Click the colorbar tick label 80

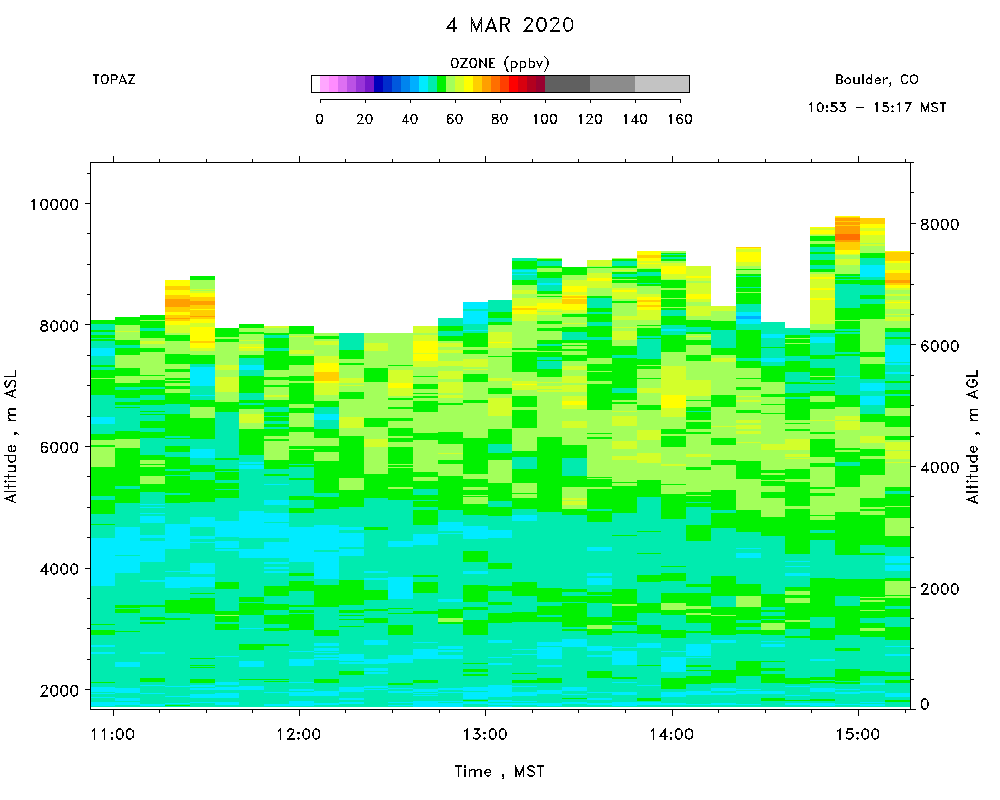(x=499, y=119)
